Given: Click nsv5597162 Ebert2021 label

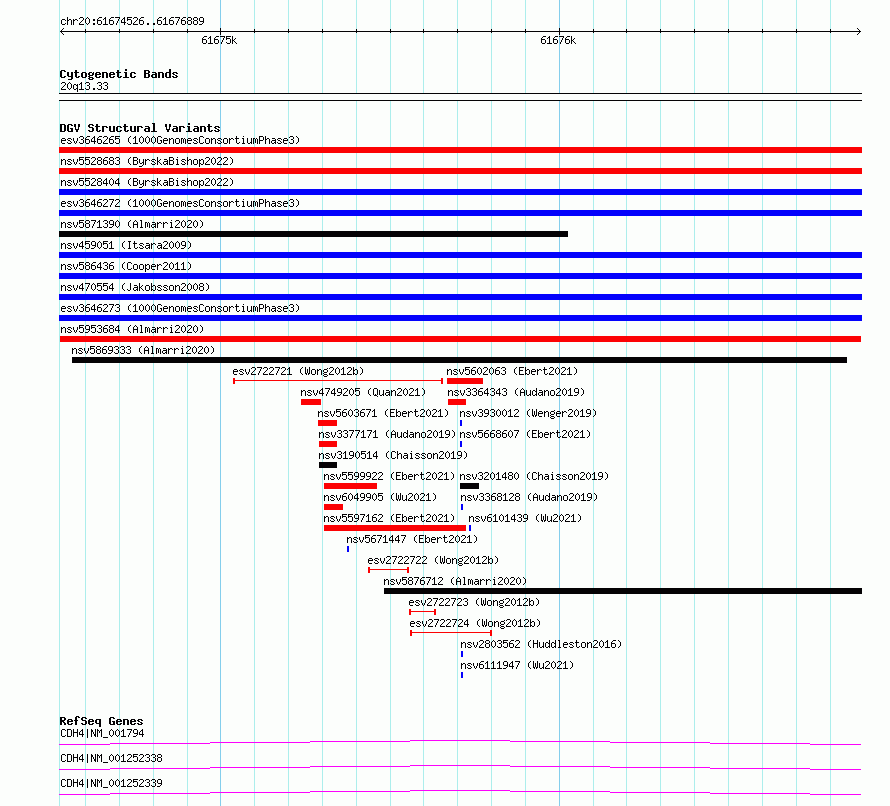Looking at the screenshot, I should coord(389,518).
